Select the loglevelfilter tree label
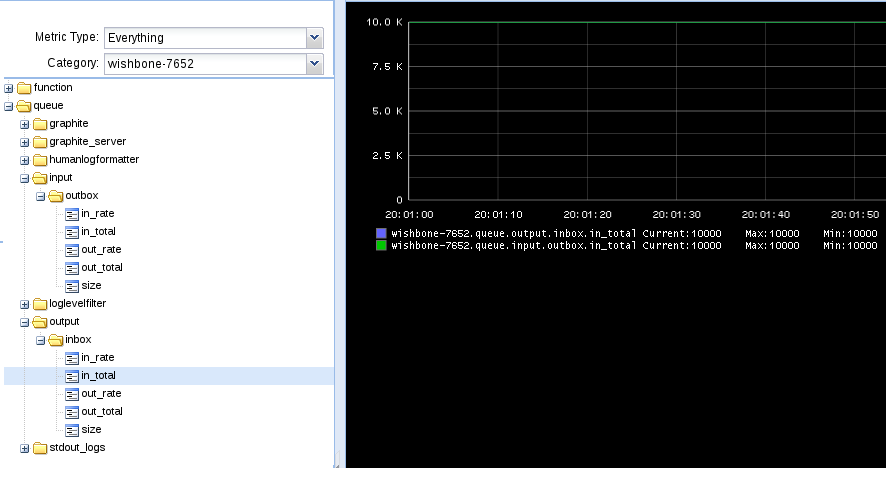Image resolution: width=893 pixels, height=478 pixels. [77, 304]
